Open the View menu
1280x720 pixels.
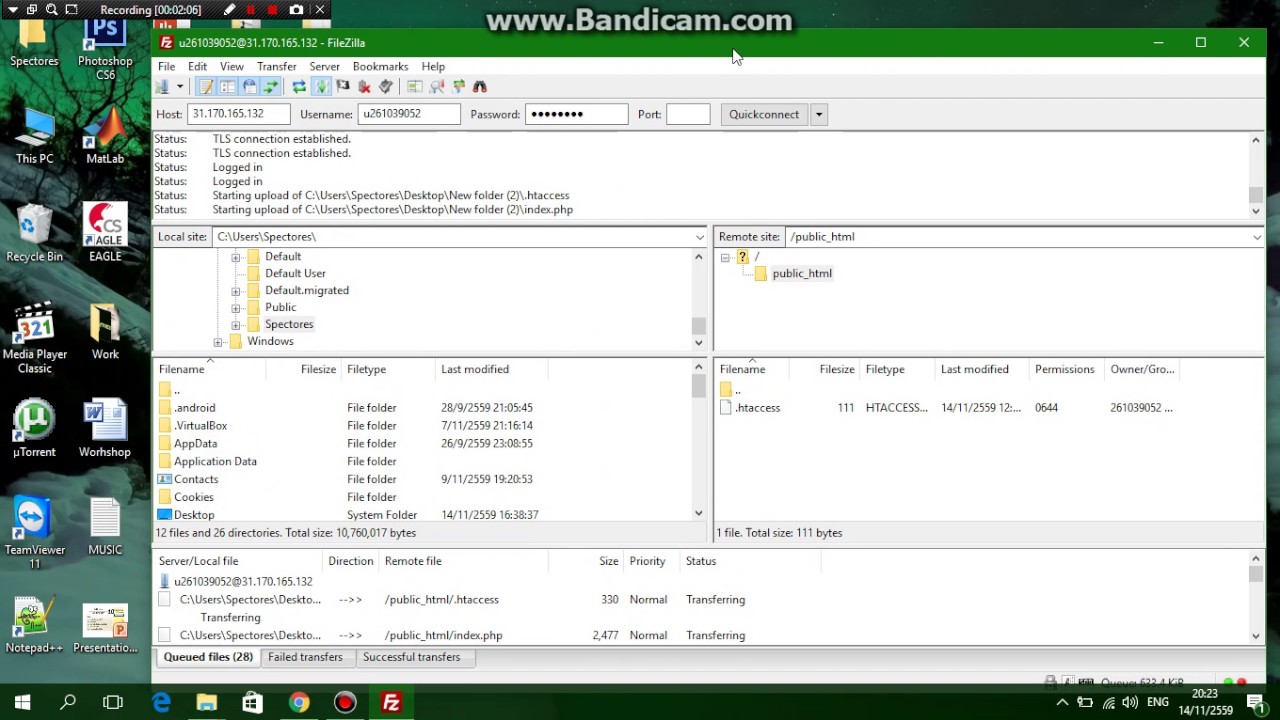[231, 66]
